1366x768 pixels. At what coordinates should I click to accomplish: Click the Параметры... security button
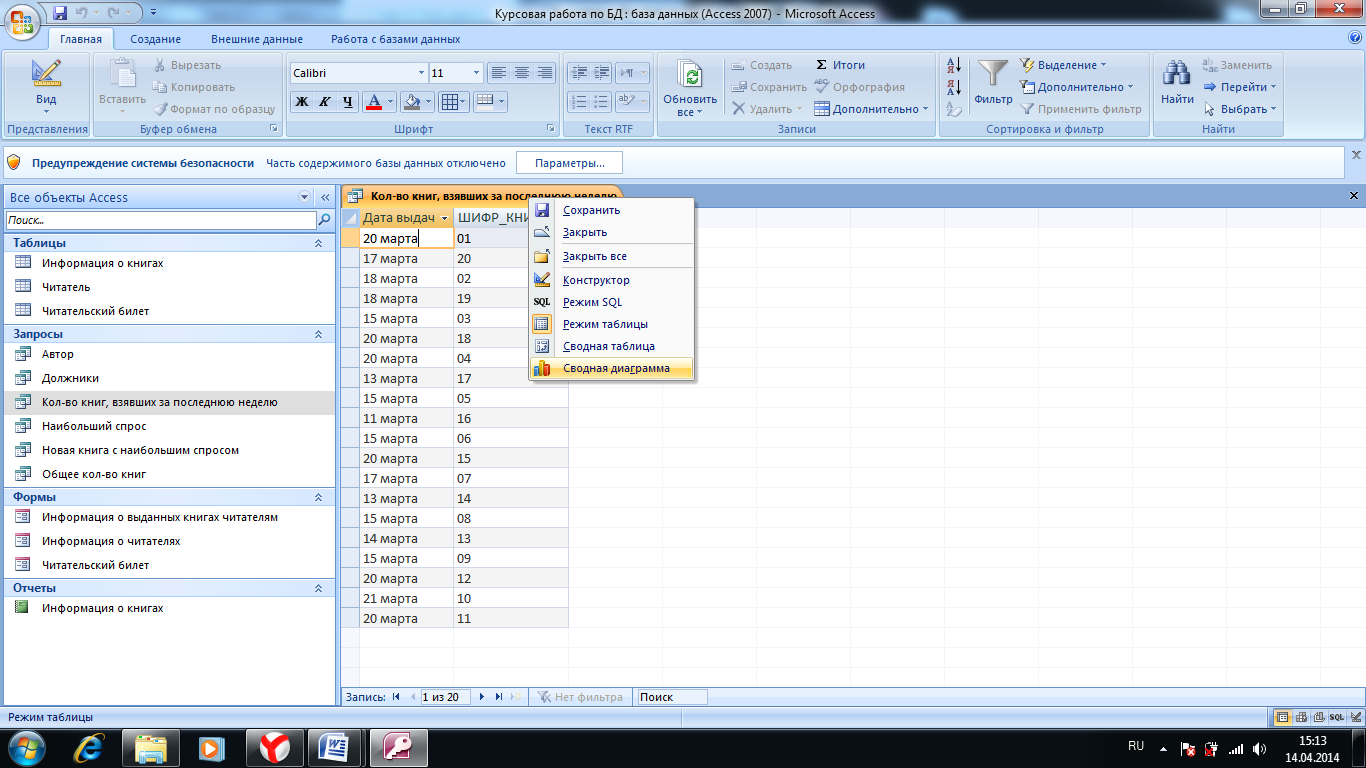(x=569, y=163)
